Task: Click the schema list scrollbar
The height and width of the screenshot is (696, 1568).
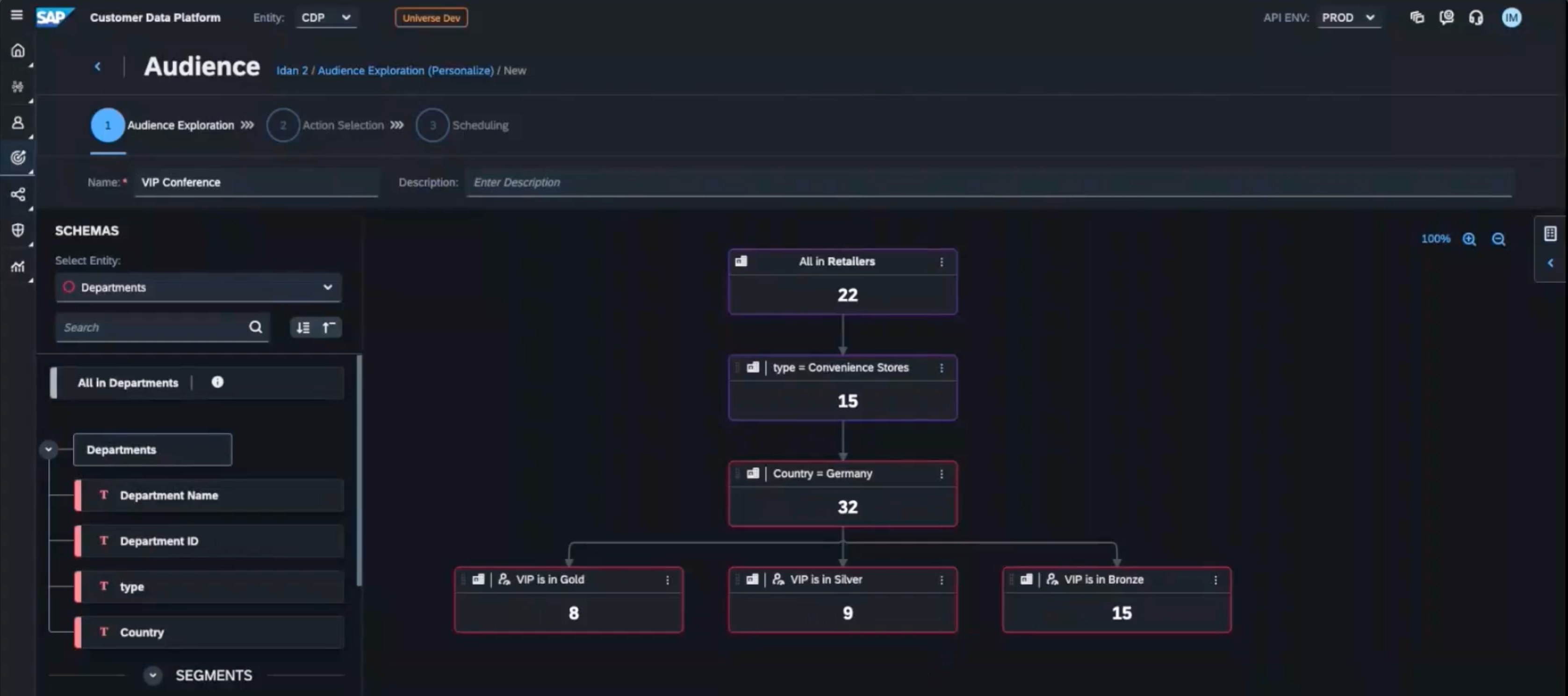Action: pos(359,470)
